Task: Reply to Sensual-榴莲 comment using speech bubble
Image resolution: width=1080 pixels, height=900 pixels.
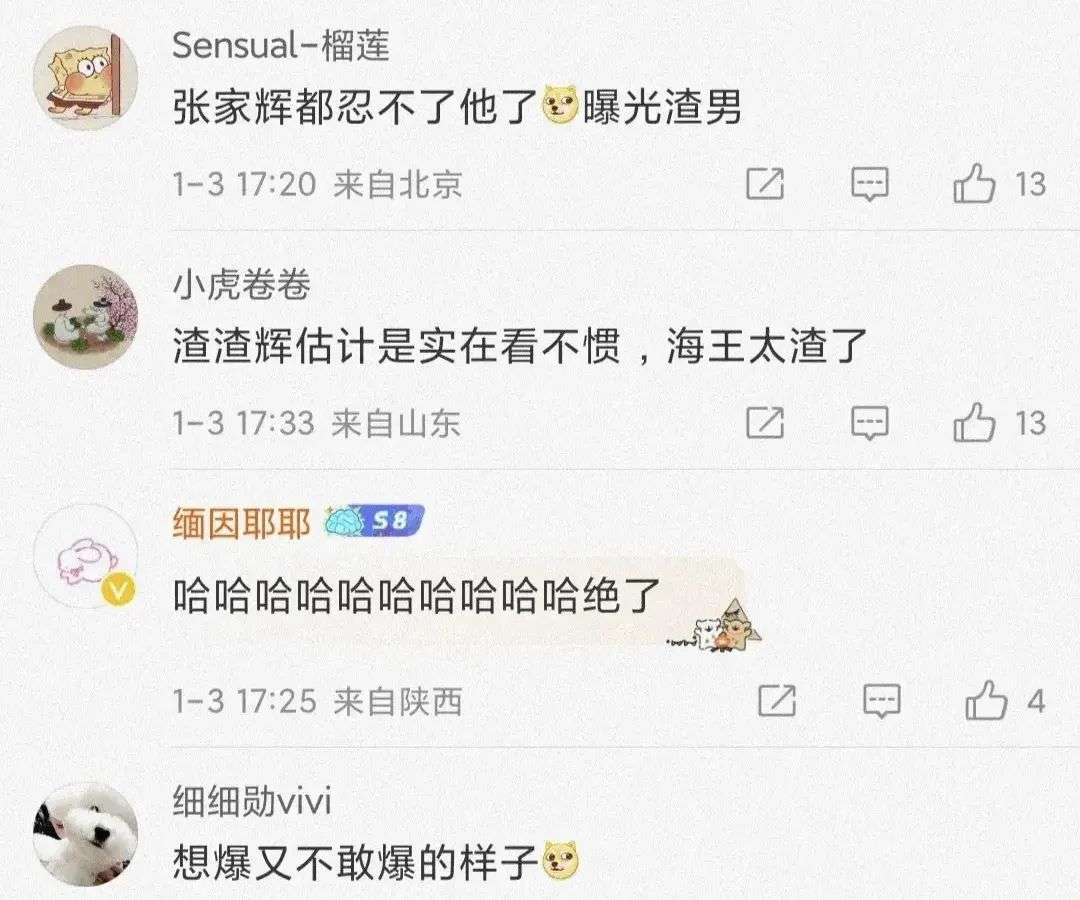Action: (870, 184)
